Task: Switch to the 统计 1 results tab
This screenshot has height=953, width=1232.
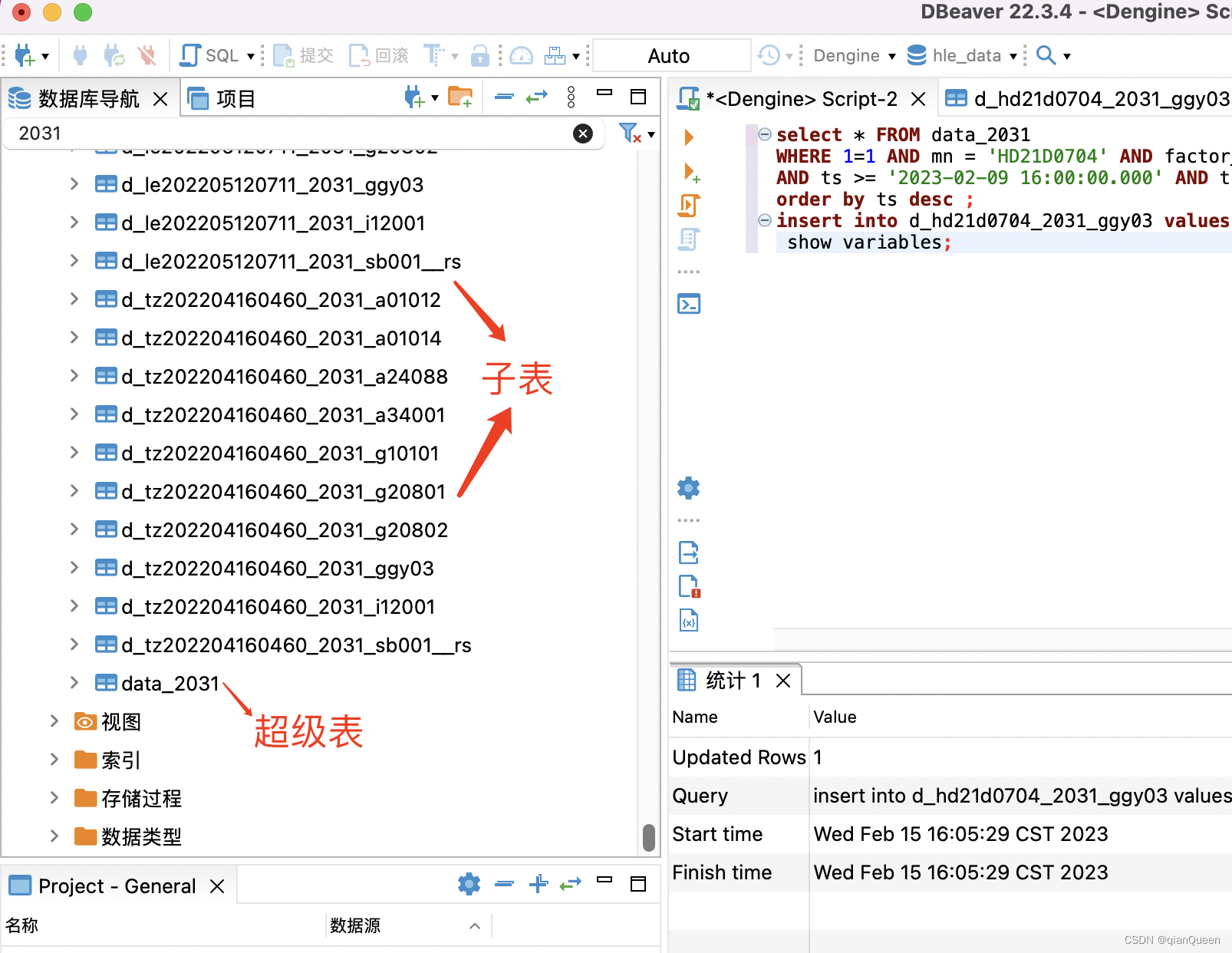Action: click(721, 681)
